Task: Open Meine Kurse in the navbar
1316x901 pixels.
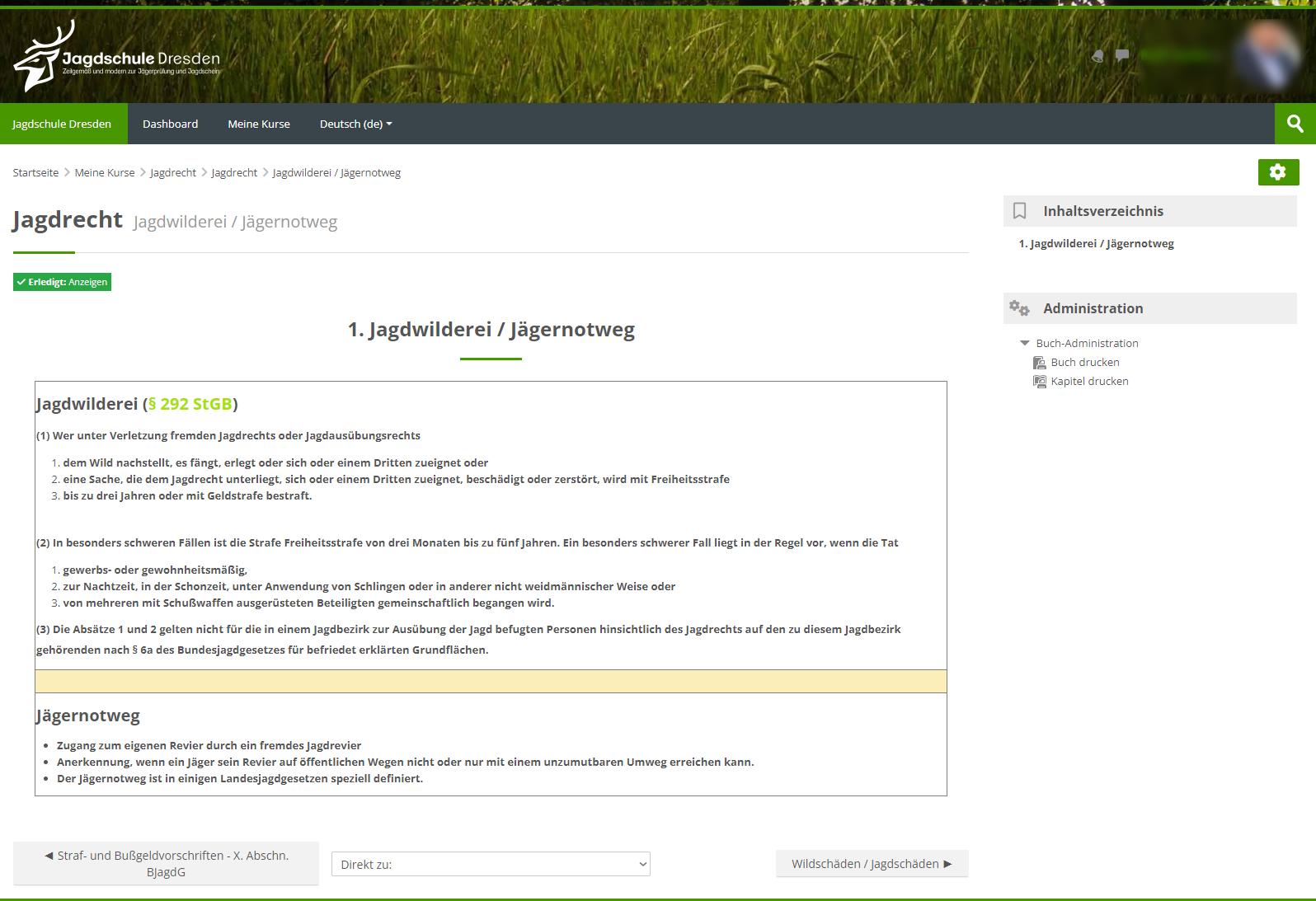Action: (x=259, y=124)
